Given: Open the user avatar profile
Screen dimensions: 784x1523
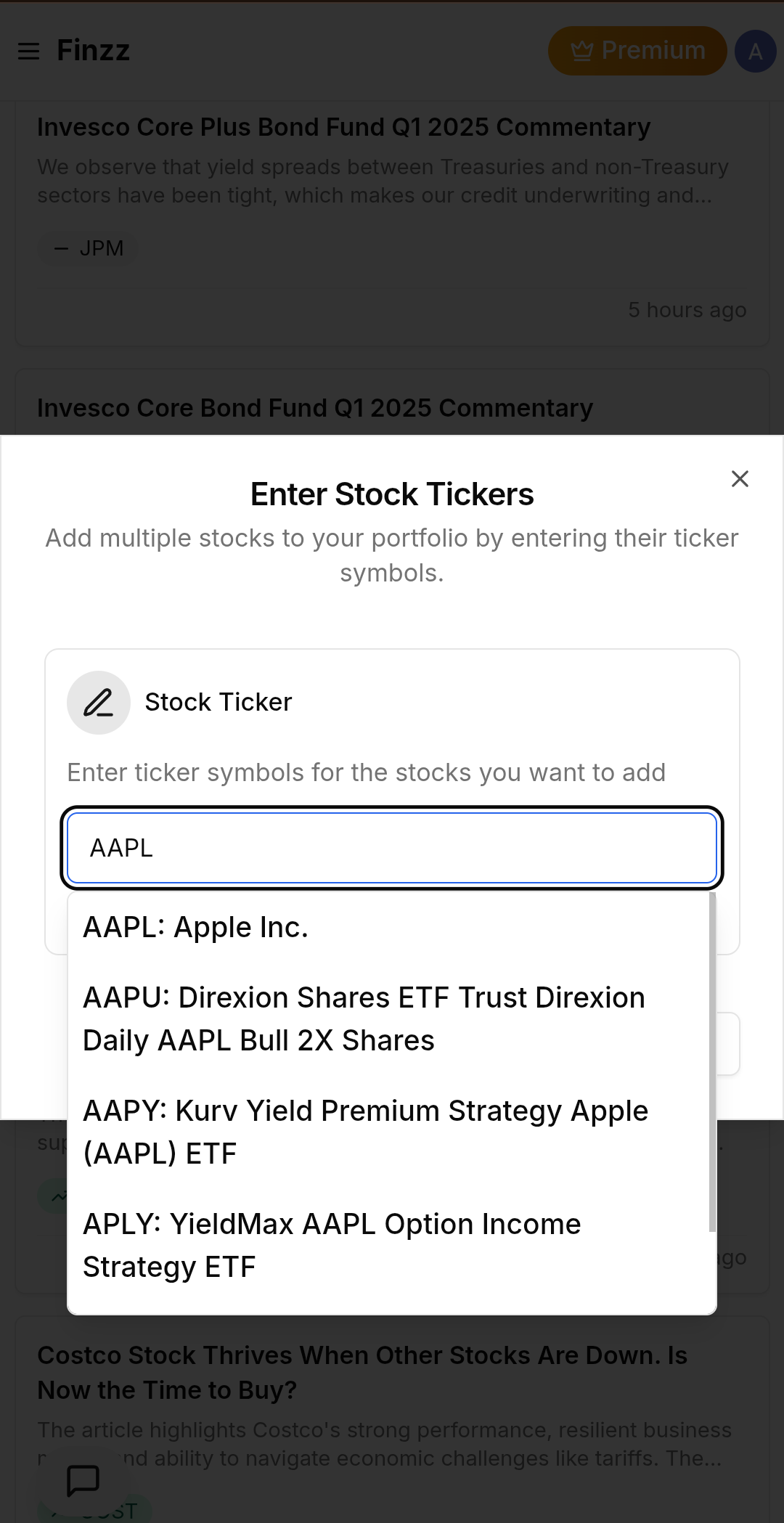Looking at the screenshot, I should coord(755,51).
